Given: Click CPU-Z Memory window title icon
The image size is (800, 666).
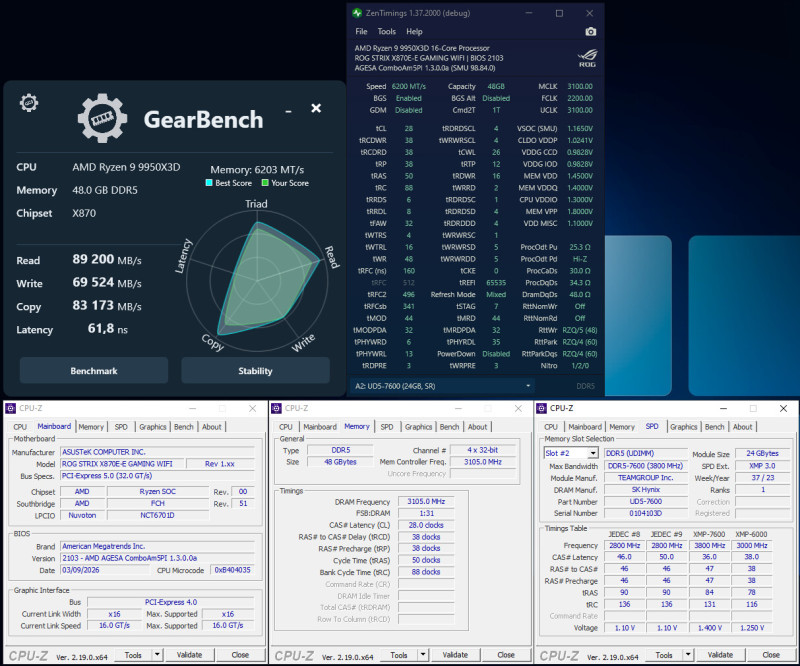Looking at the screenshot, I should (x=276, y=408).
